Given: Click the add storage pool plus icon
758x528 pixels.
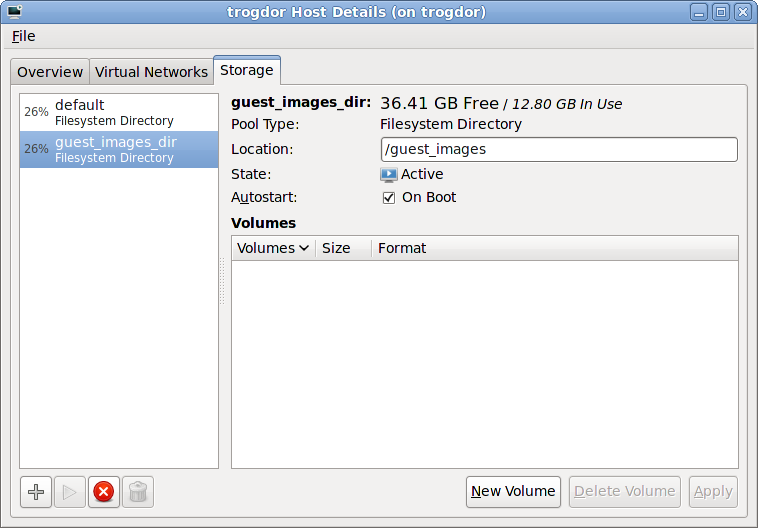Looking at the screenshot, I should (36, 492).
